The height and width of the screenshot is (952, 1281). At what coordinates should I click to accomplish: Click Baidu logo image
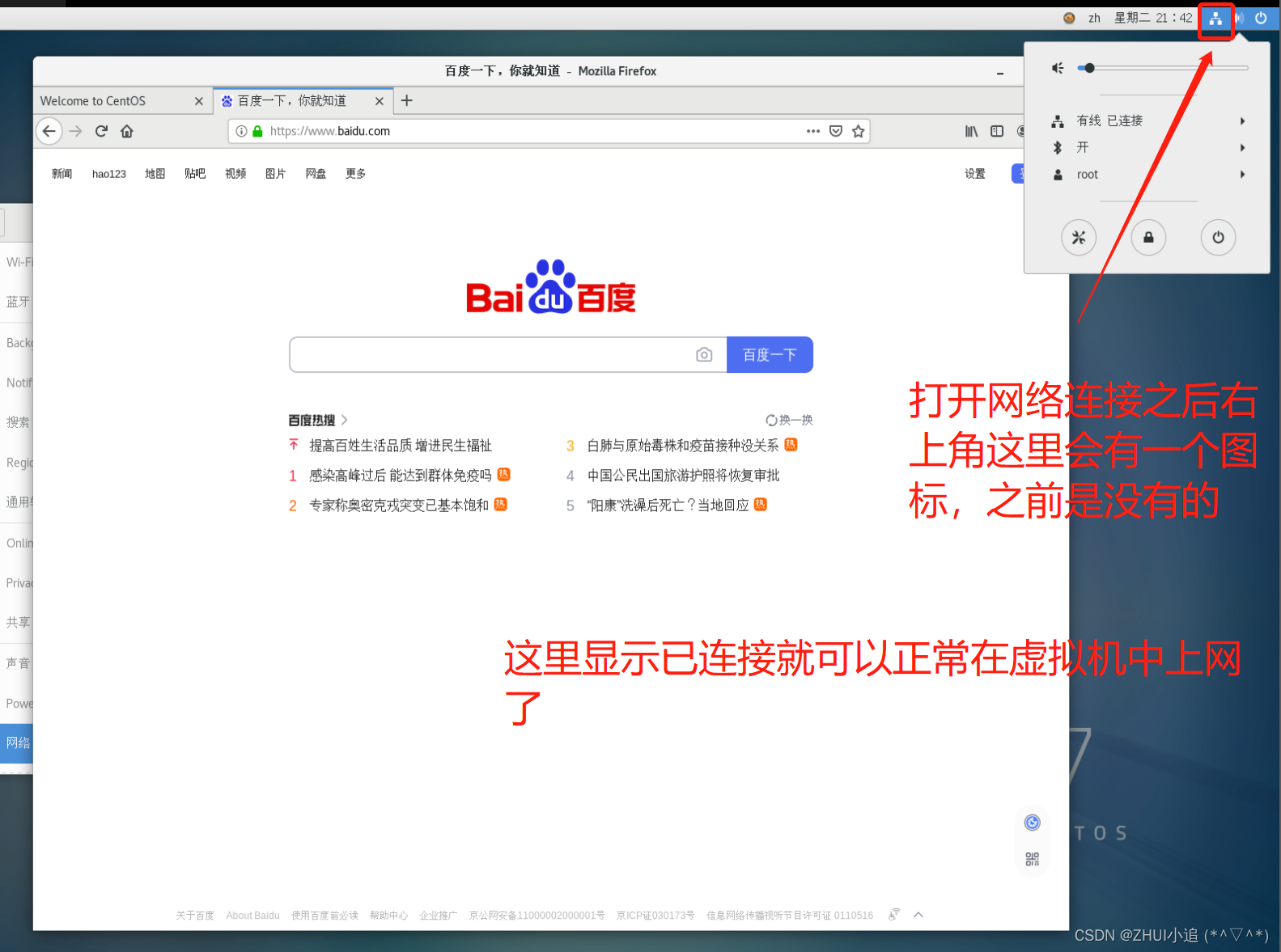(551, 286)
